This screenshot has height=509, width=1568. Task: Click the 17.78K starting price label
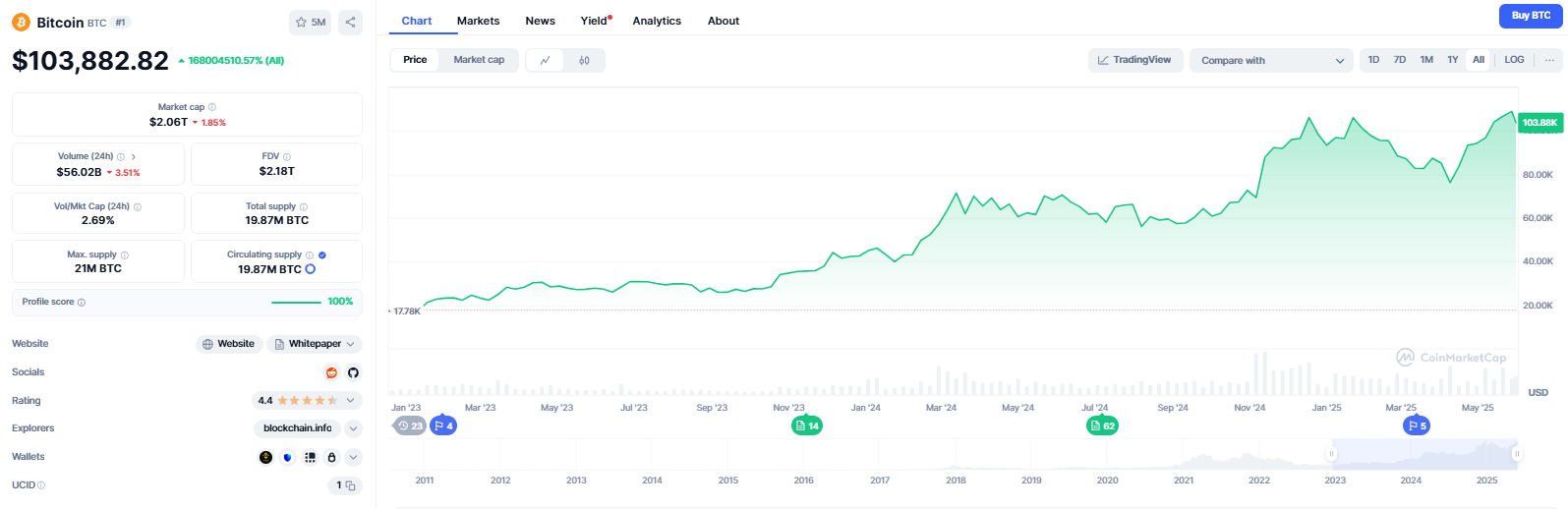(x=405, y=311)
